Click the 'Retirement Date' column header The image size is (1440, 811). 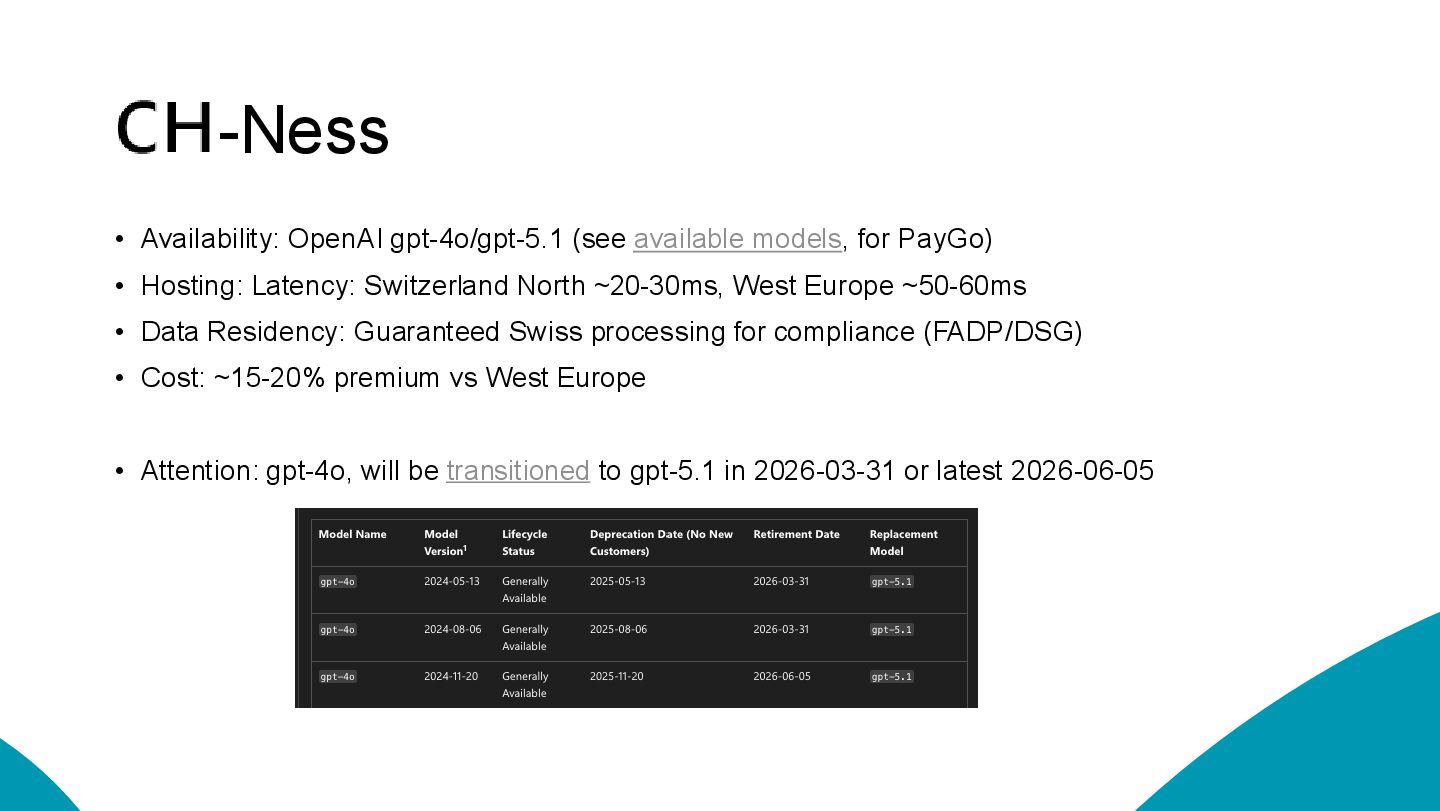pos(796,534)
